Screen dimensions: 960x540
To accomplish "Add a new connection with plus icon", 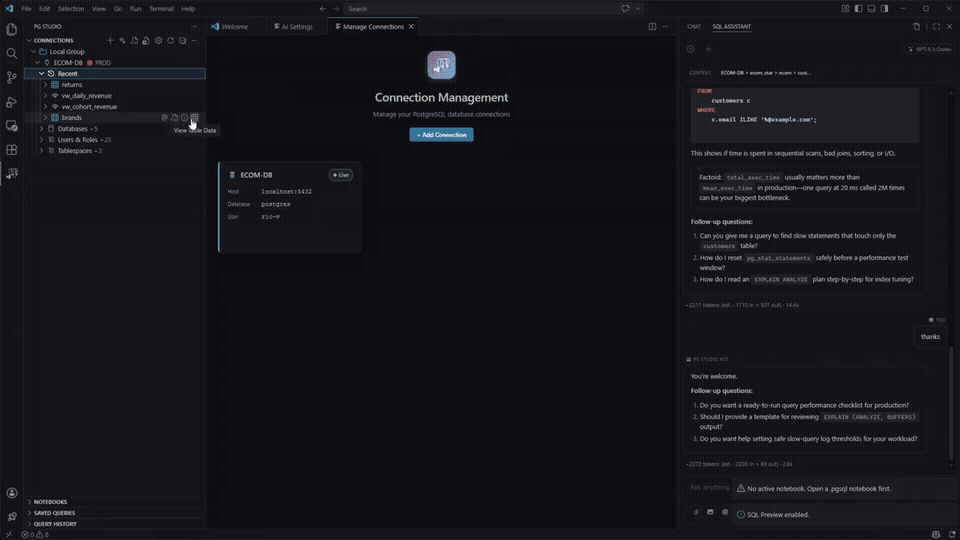I will click(110, 40).
